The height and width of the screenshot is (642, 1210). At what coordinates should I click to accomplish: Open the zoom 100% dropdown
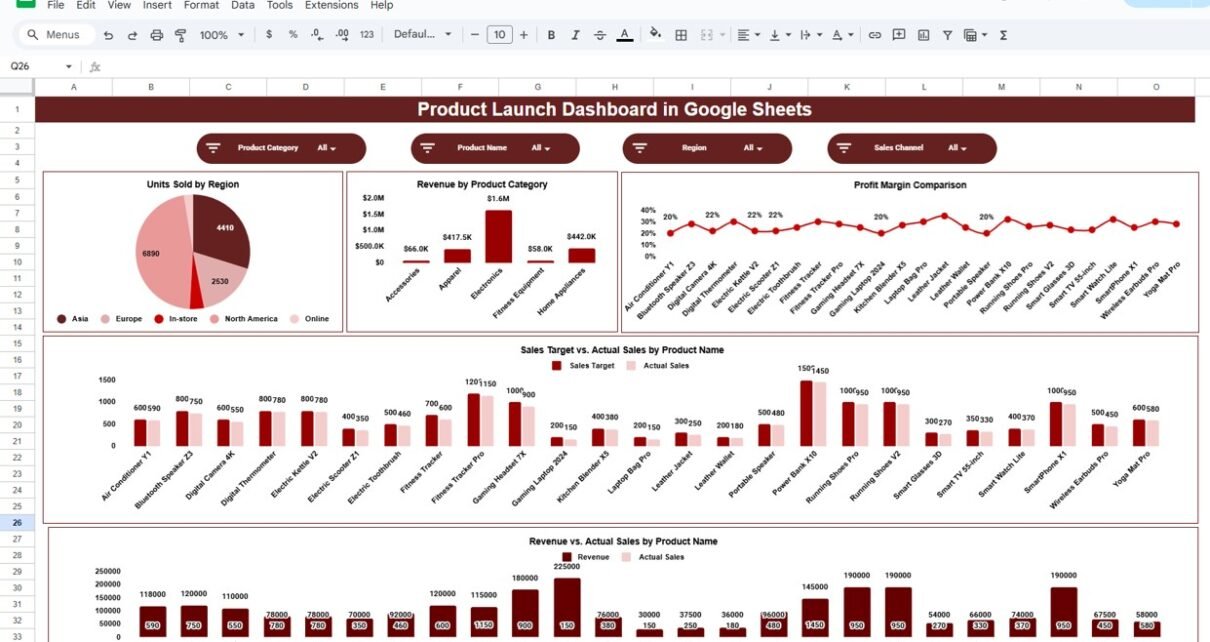pyautogui.click(x=221, y=35)
